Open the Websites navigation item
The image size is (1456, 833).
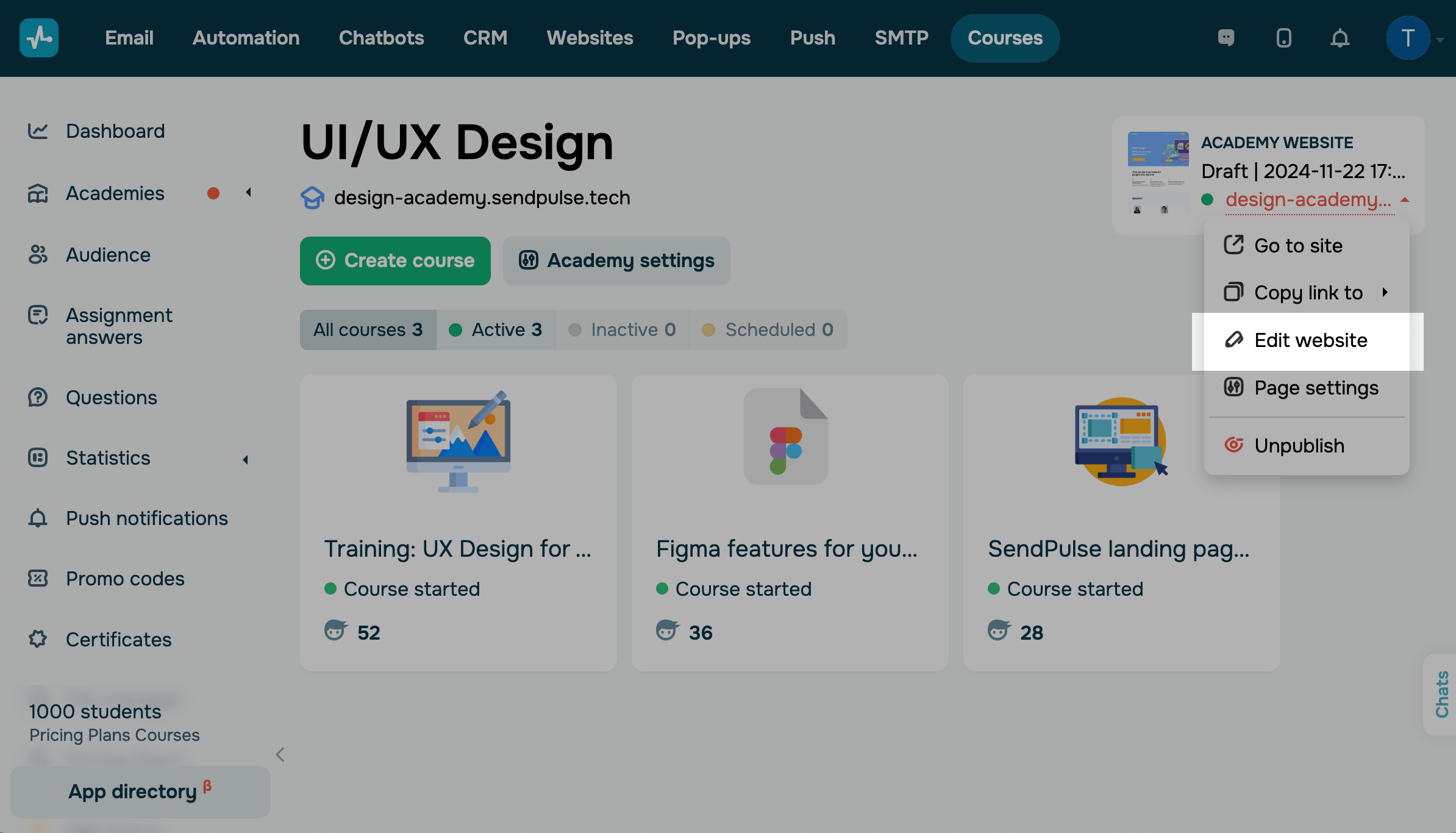coord(590,38)
